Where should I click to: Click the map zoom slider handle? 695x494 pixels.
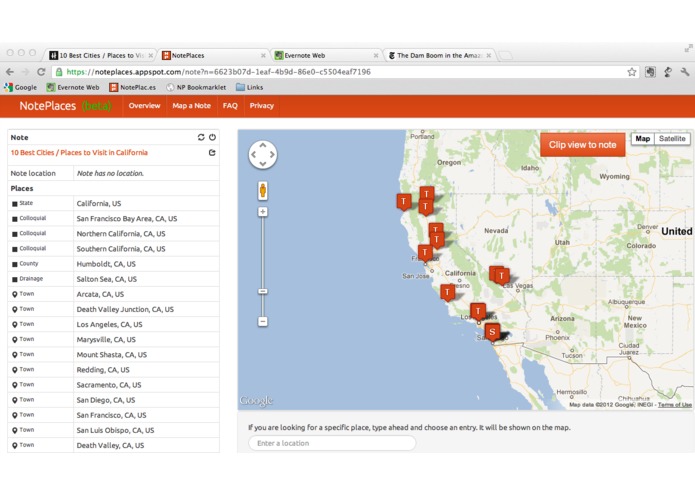click(x=263, y=291)
